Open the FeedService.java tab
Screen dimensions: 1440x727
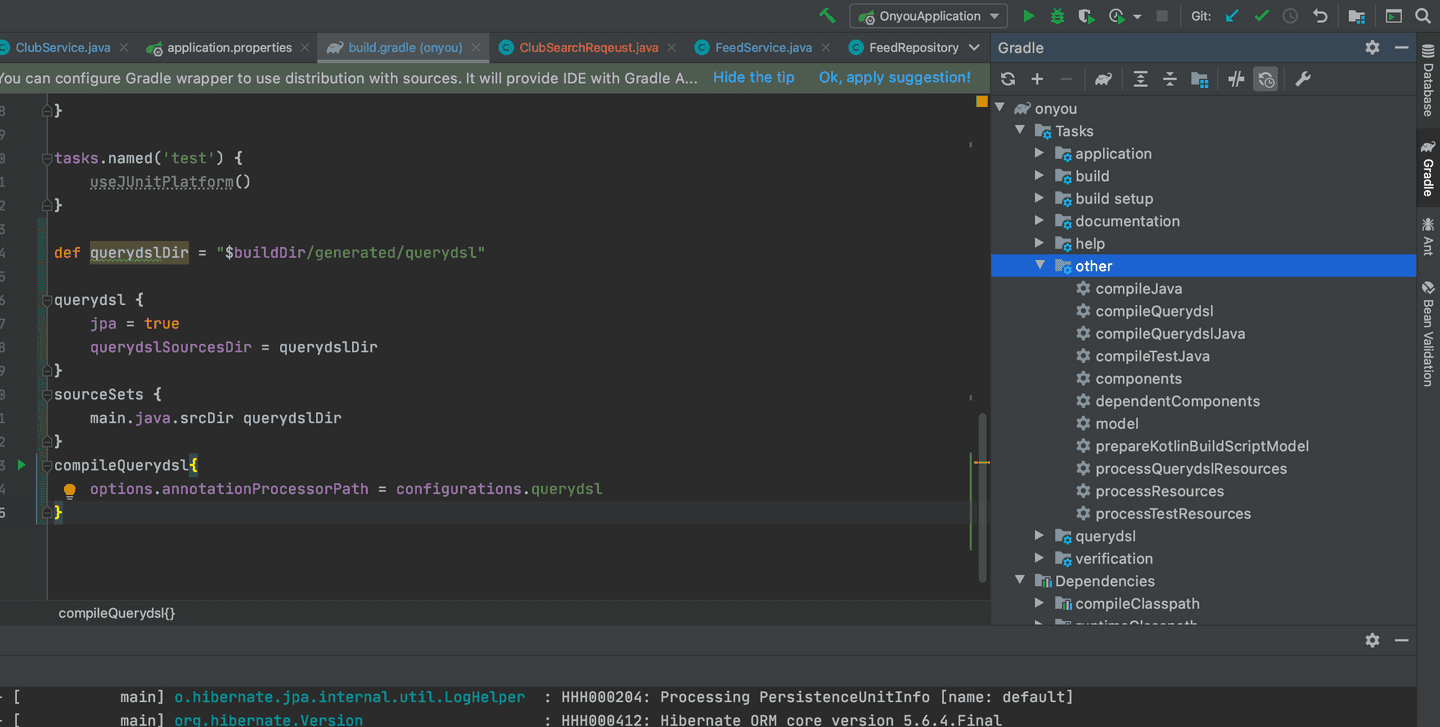coord(763,48)
